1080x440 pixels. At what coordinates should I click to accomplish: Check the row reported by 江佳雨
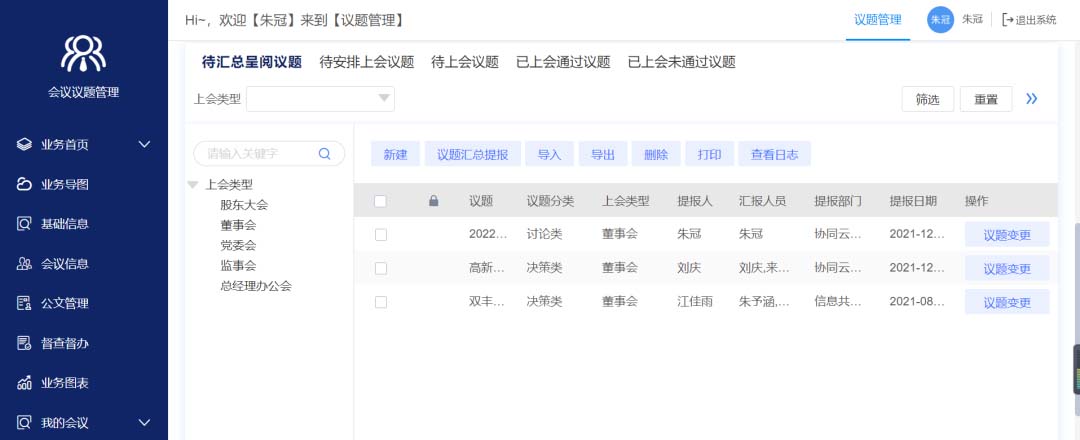[x=380, y=302]
